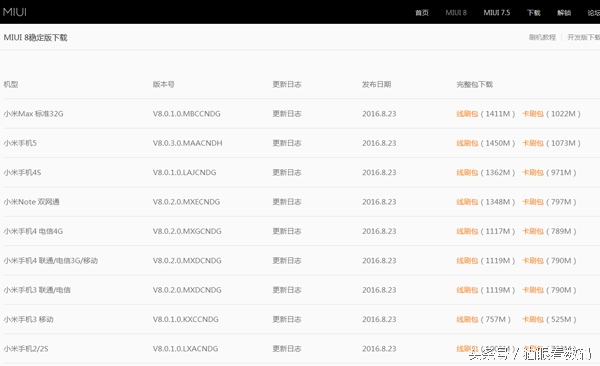Download 卡刷包 for 小米手机3 联通/电信
The height and width of the screenshot is (366, 600).
533,290
